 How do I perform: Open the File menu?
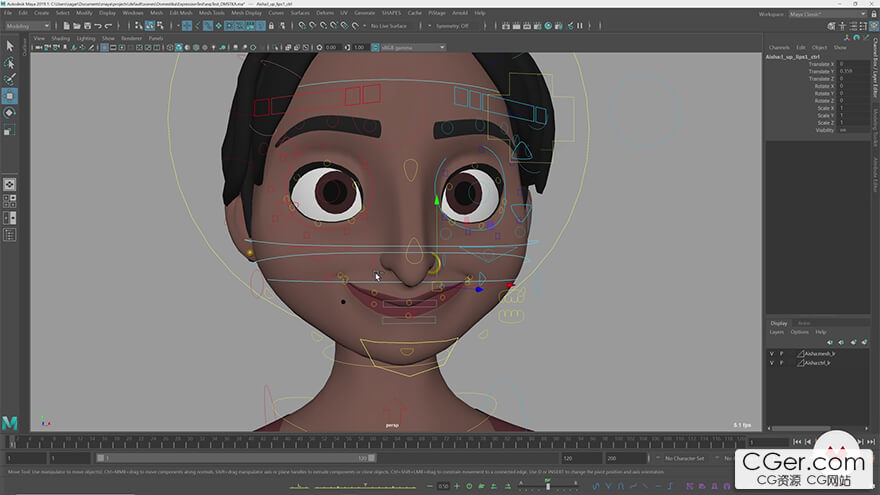pos(8,13)
